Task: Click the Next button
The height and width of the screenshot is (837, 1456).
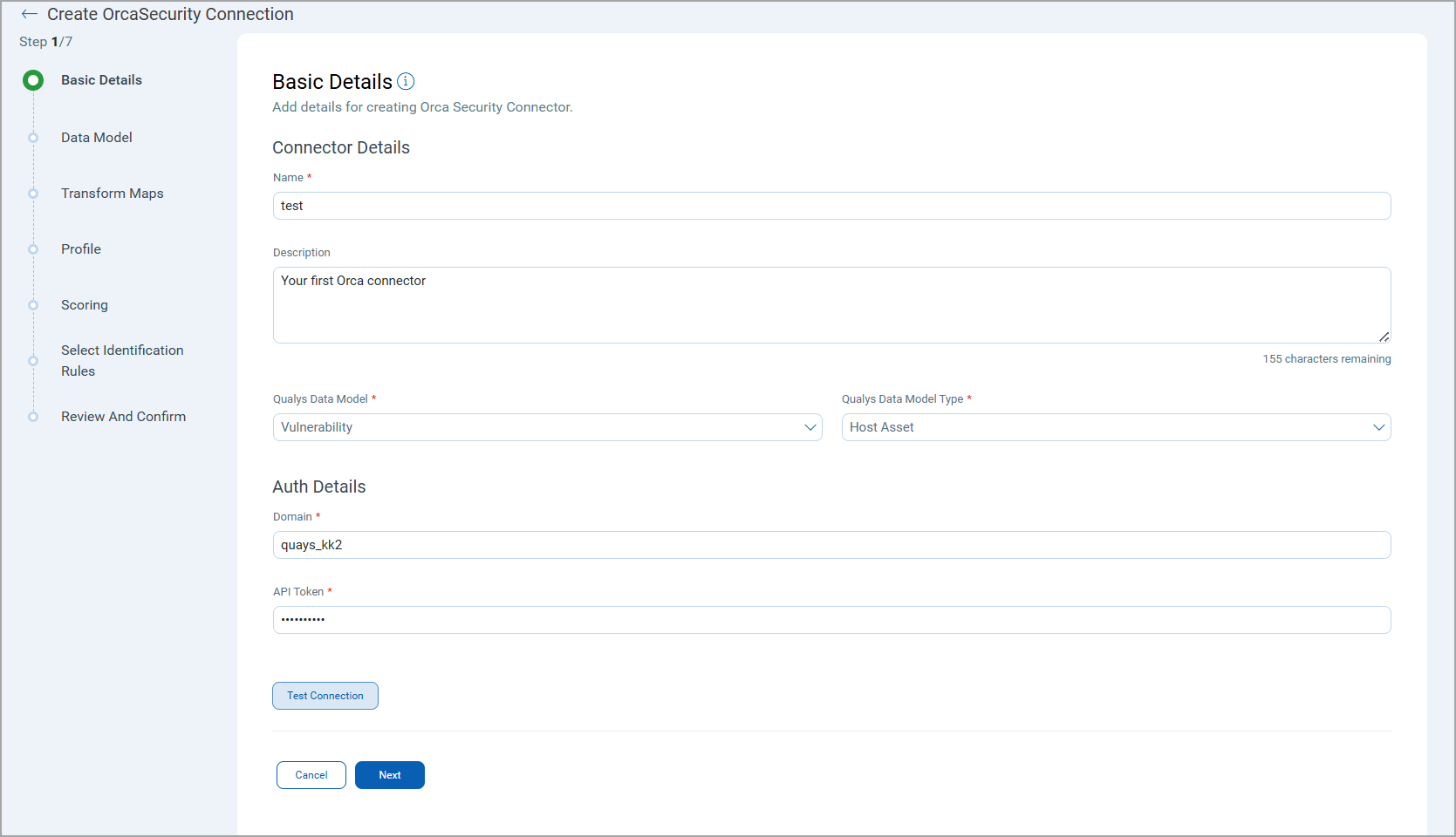Action: 389,775
